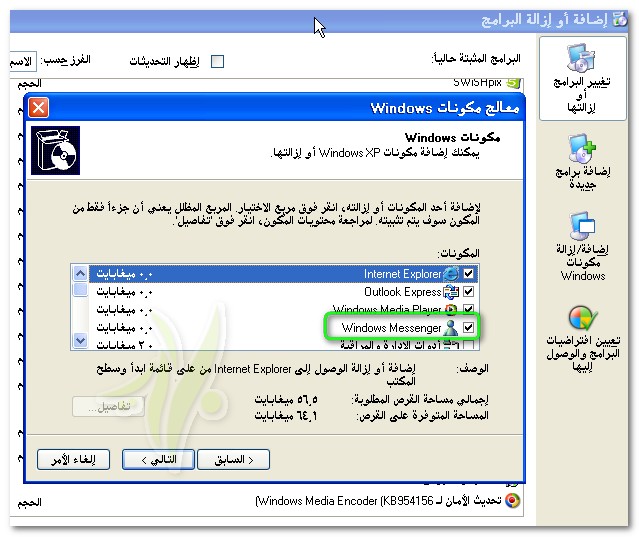Screen dimensions: 639x537
Task: Click the components list scroll-up arrow
Action: (x=80, y=273)
